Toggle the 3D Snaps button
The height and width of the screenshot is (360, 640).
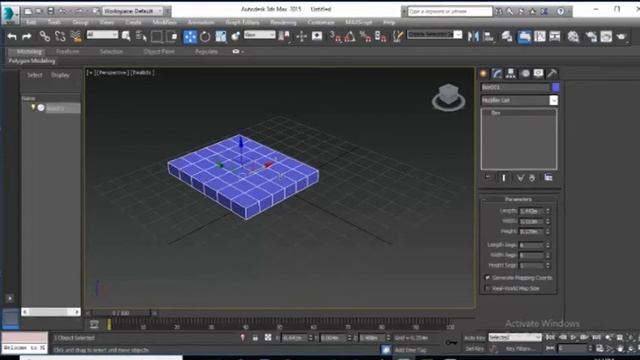pyautogui.click(x=335, y=37)
